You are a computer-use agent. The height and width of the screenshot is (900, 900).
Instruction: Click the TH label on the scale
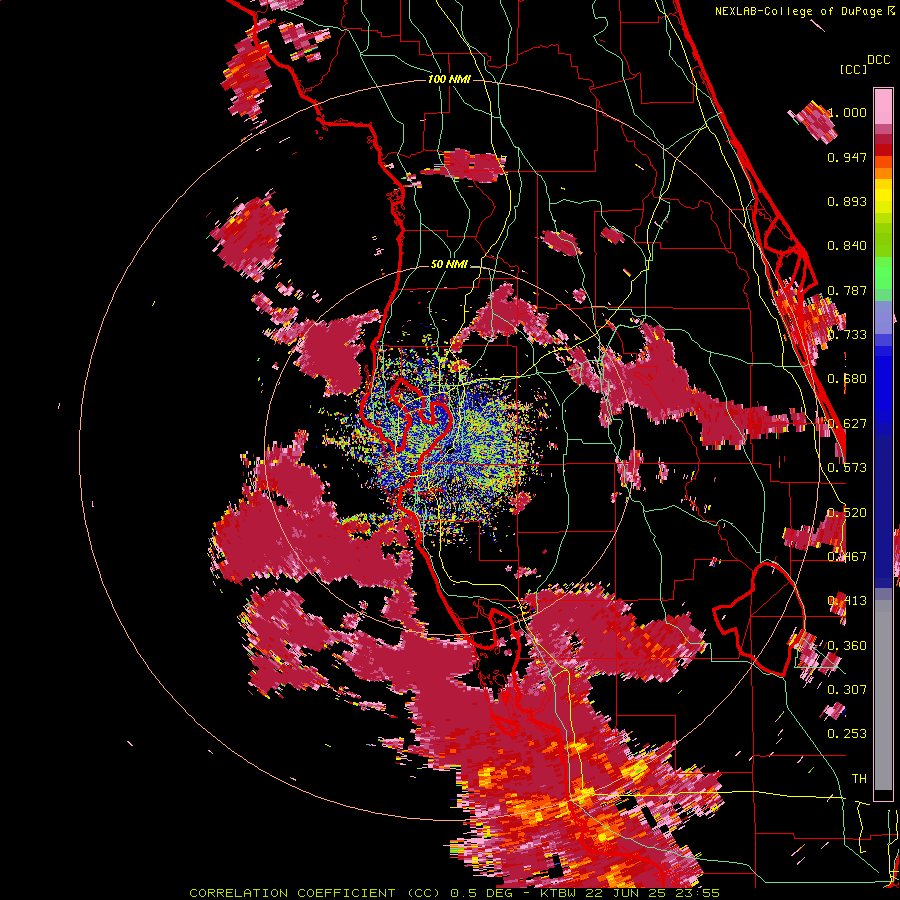coord(859,778)
